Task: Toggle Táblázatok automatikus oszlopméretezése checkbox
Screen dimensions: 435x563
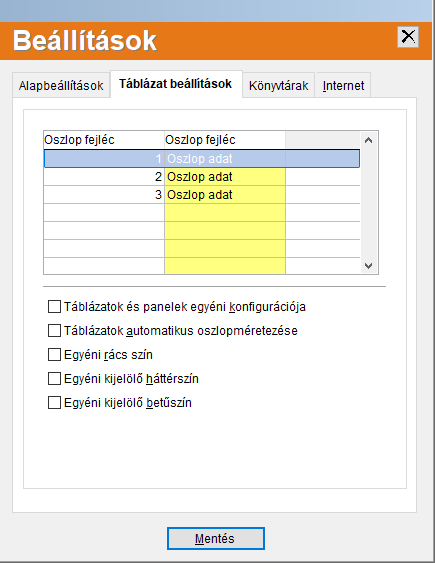Action: coord(54,331)
